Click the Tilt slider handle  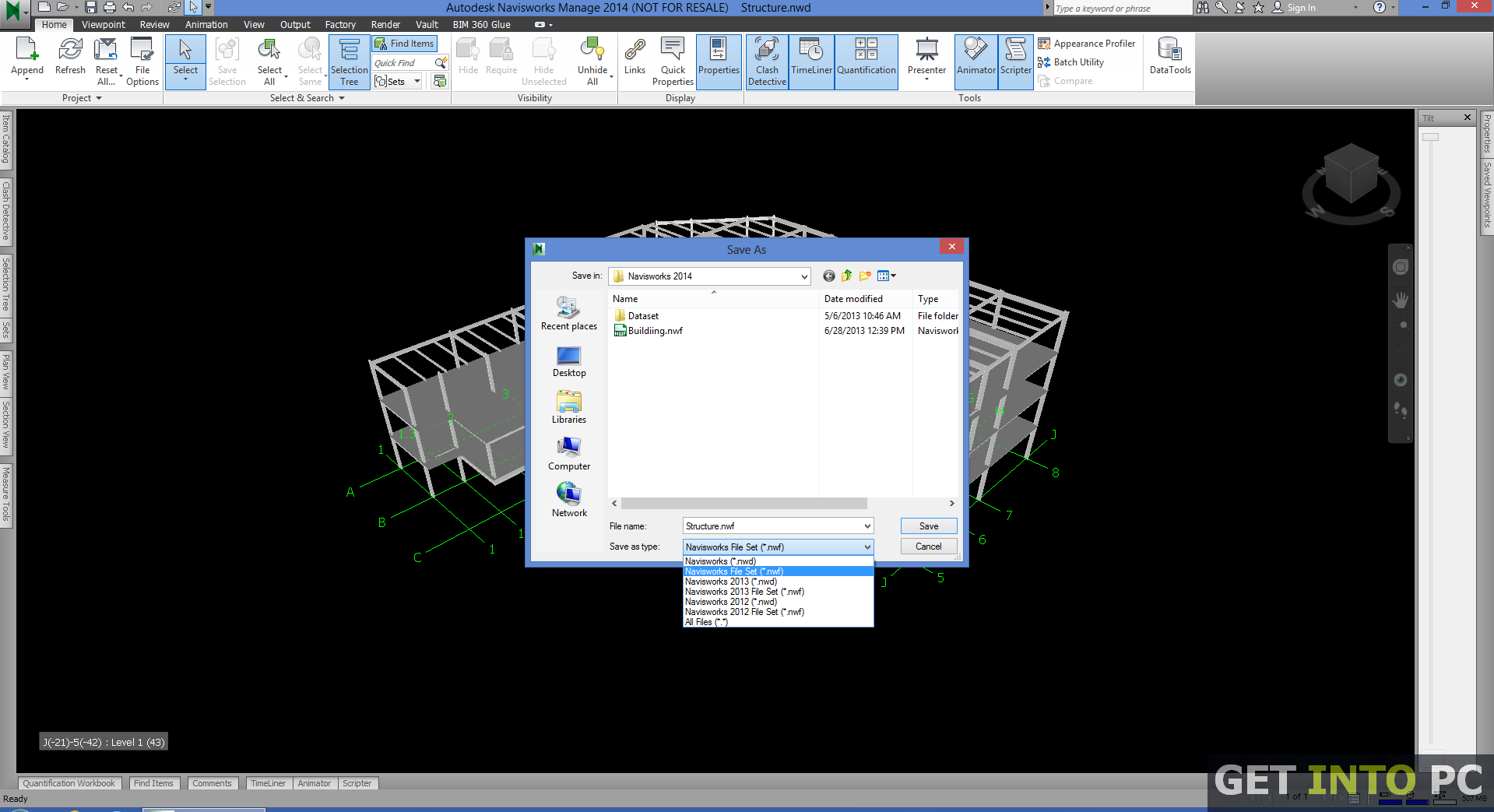point(1431,137)
